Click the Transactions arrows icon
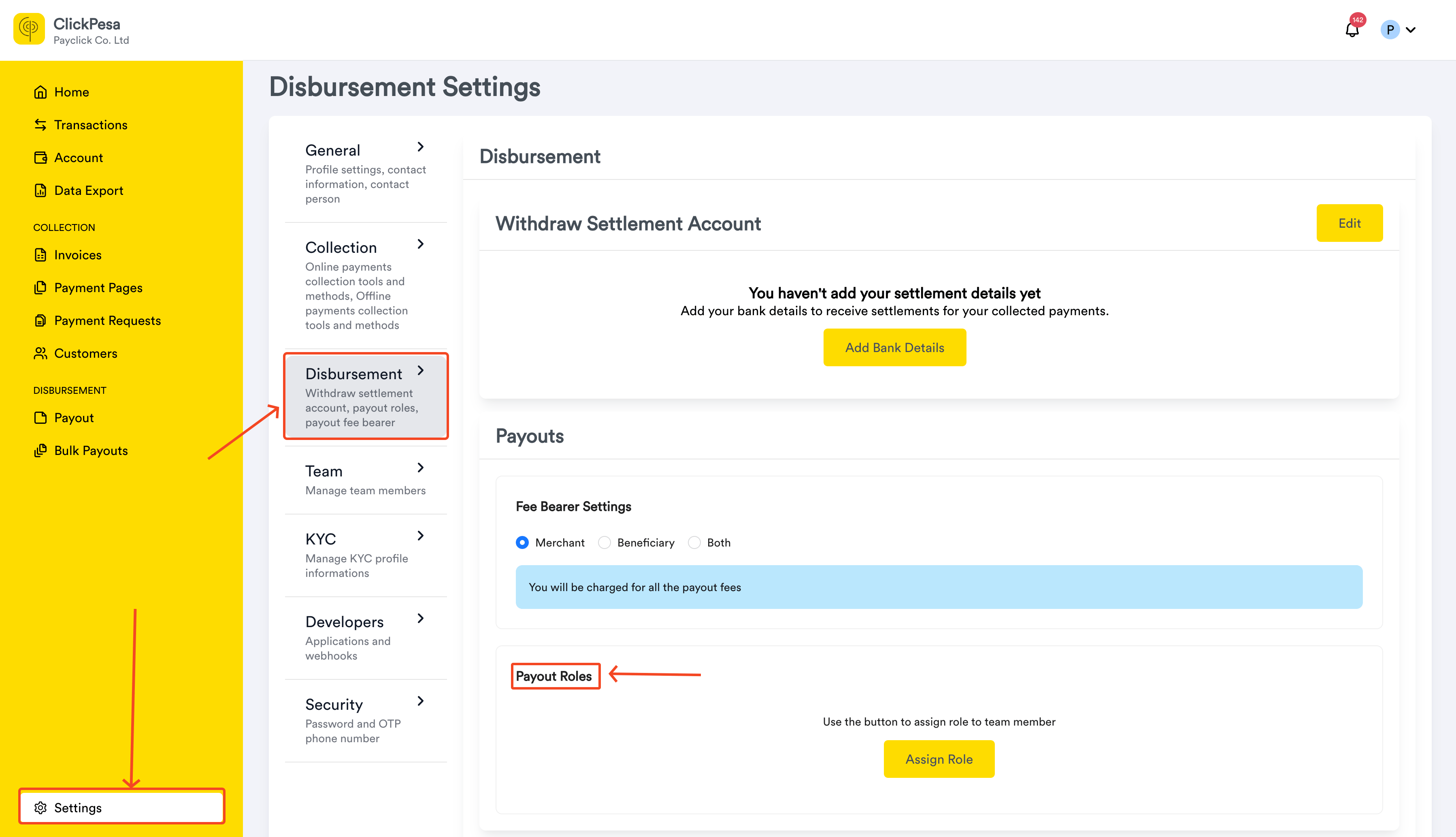1456x837 pixels. tap(40, 125)
